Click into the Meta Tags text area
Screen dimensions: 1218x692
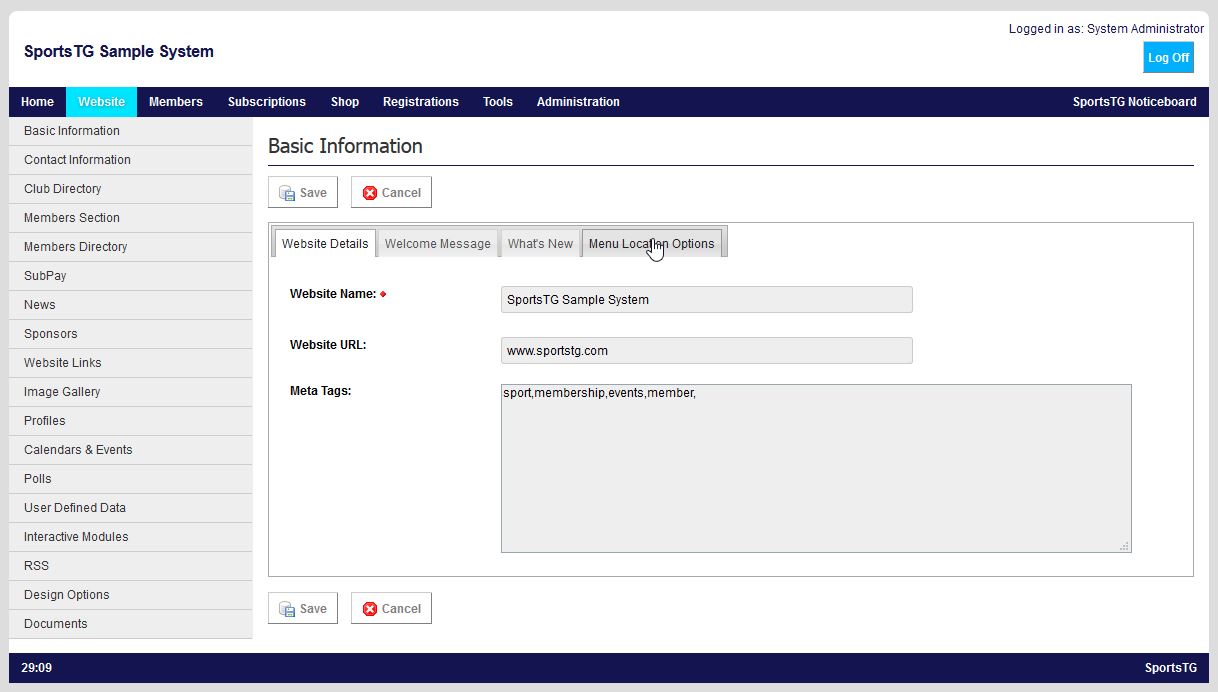point(816,468)
